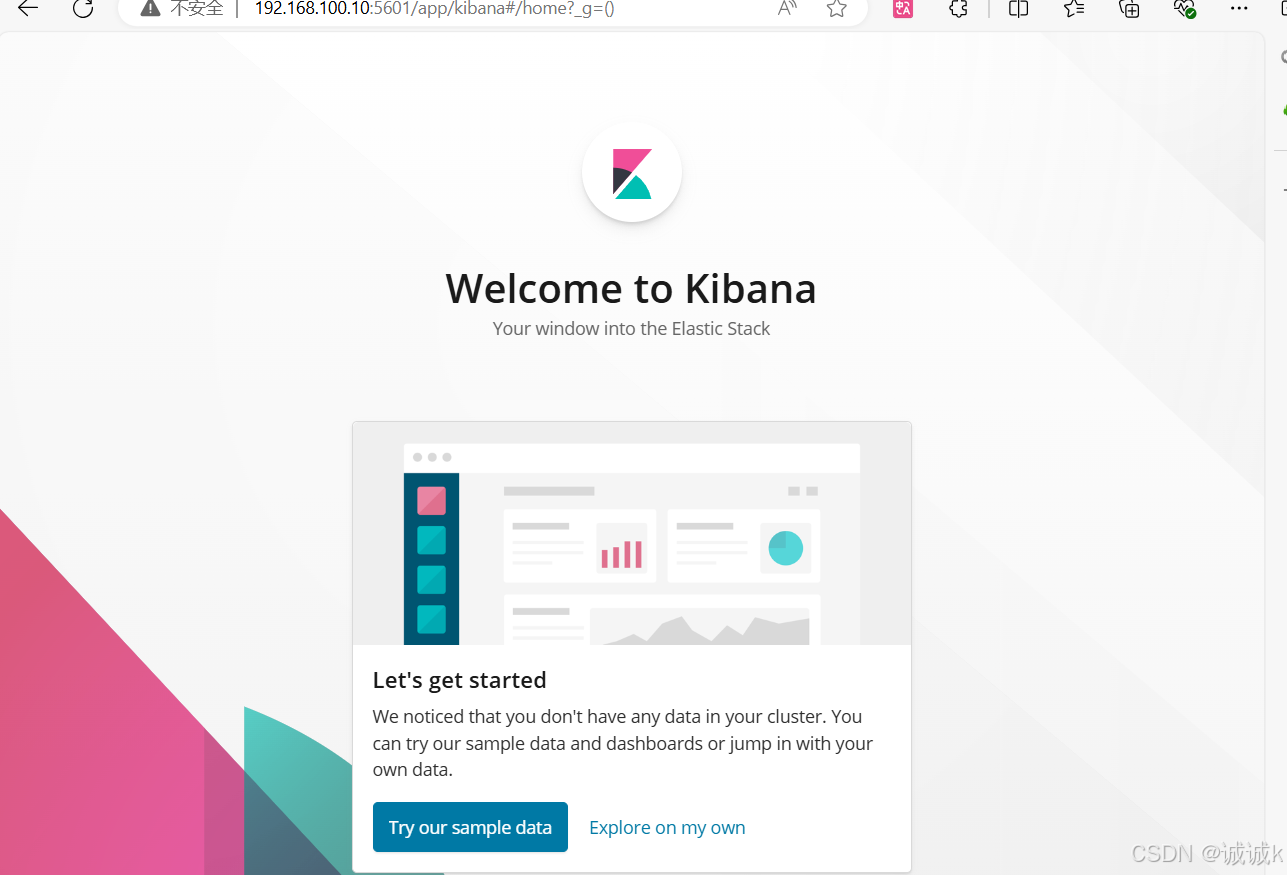Click the pink translate extension icon
The height and width of the screenshot is (875, 1287).
pos(903,9)
